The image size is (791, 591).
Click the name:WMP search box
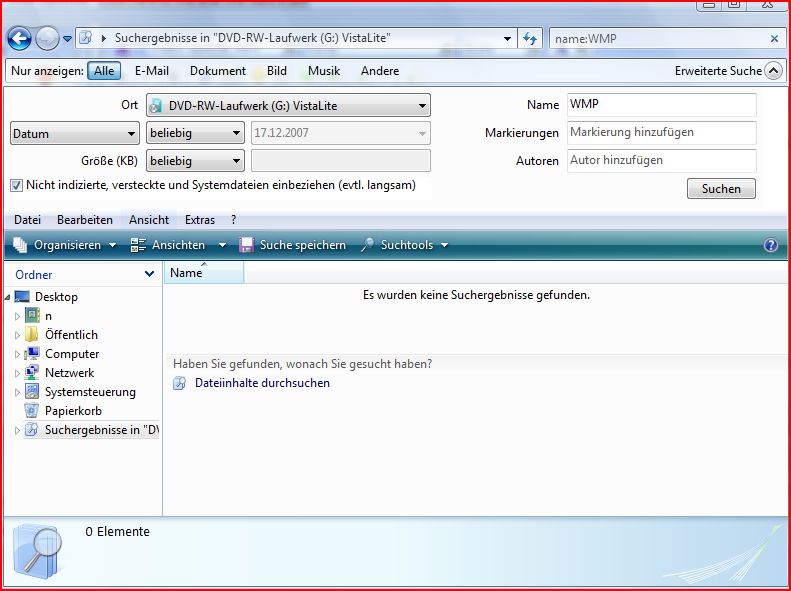[x=658, y=39]
